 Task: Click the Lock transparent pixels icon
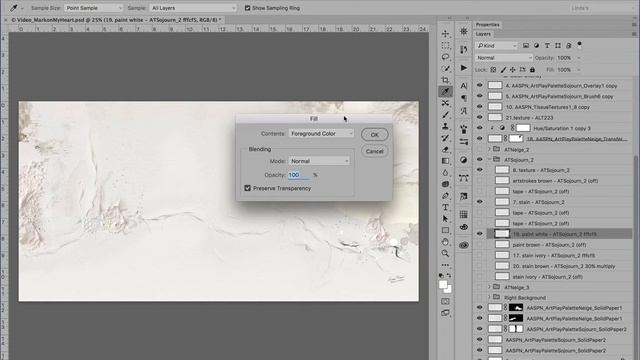click(x=493, y=70)
